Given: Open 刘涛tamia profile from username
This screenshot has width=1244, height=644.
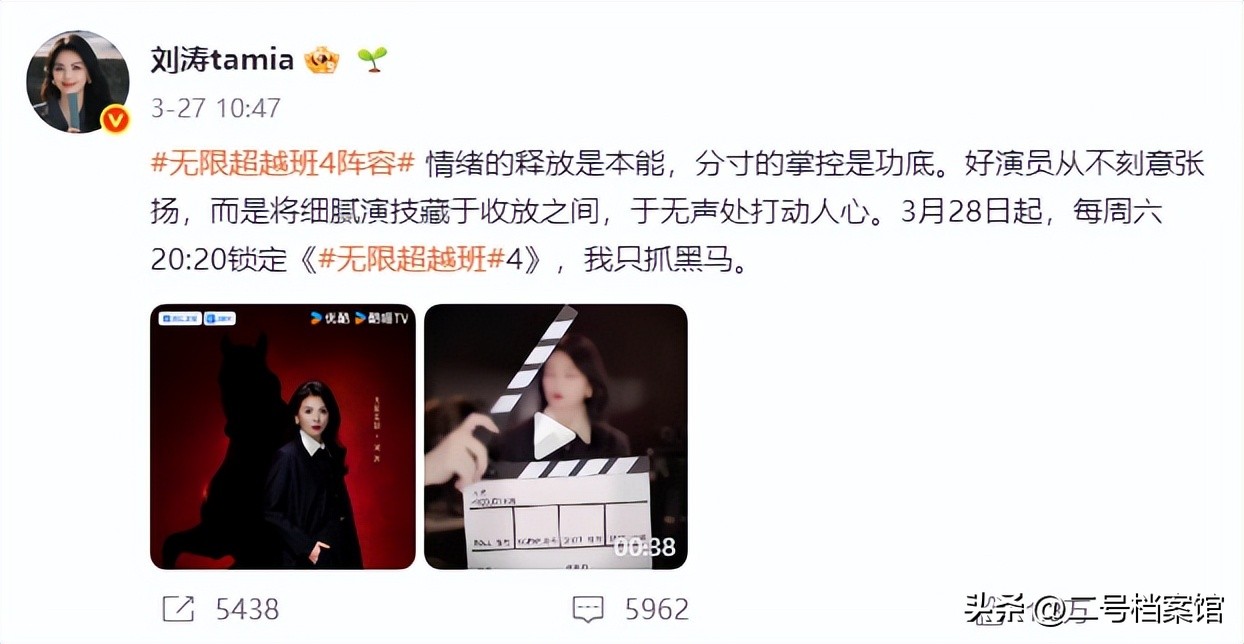Looking at the screenshot, I should pyautogui.click(x=222, y=60).
